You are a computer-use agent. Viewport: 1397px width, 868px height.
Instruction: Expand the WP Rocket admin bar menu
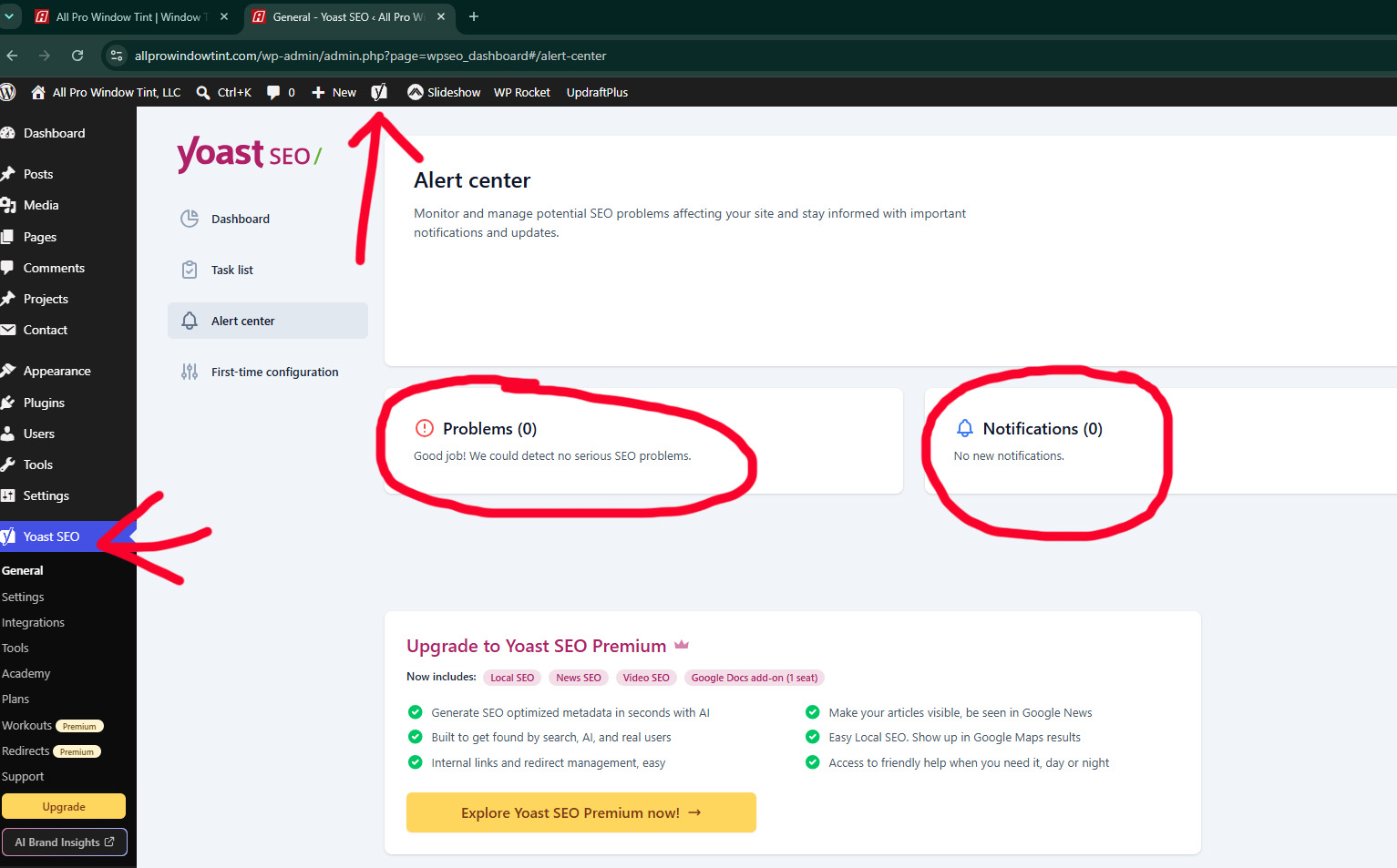522,92
